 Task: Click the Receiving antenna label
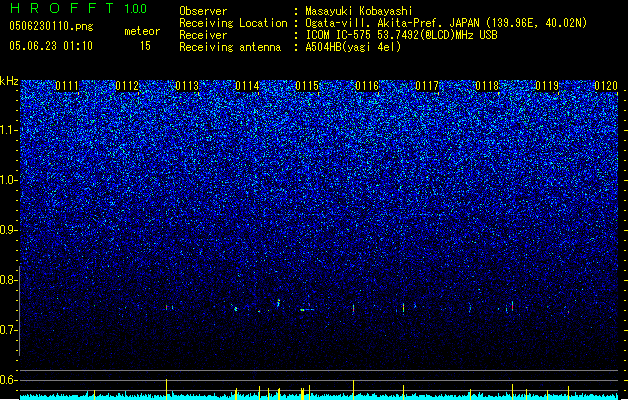230,47
